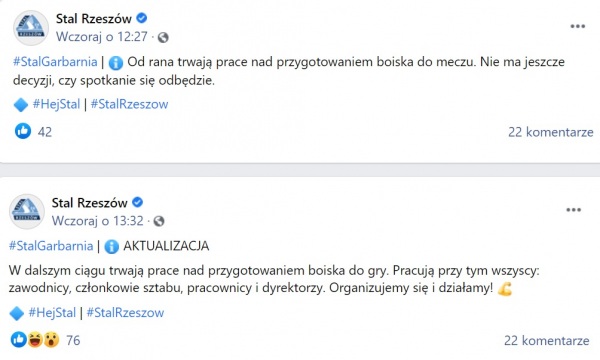Click public globe icon on 12:27 post

(x=163, y=37)
